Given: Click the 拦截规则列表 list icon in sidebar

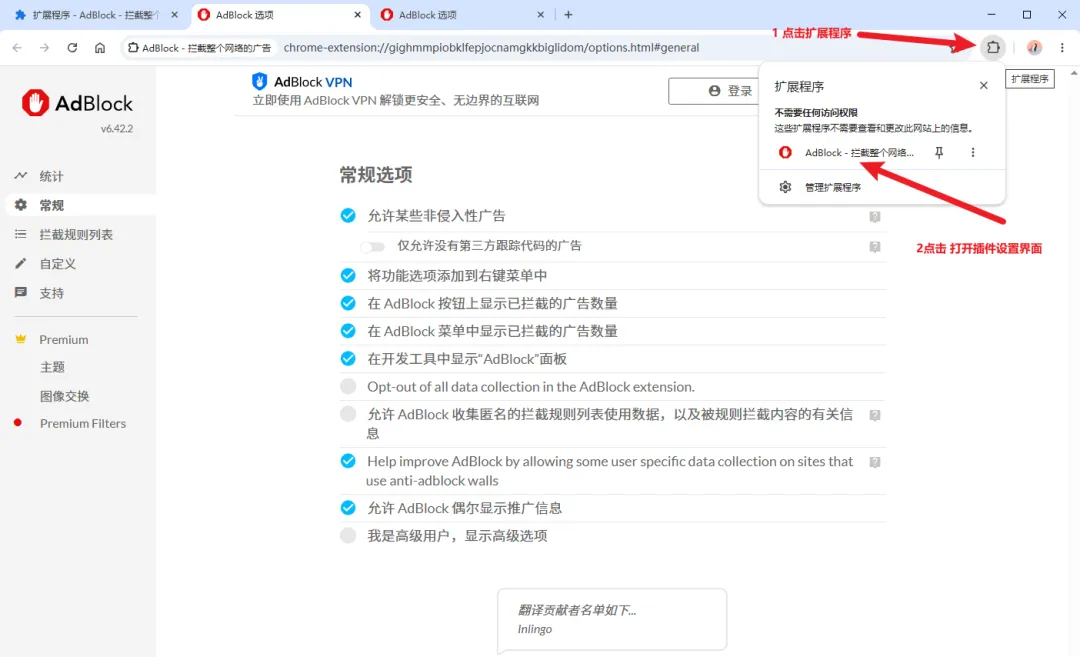Looking at the screenshot, I should coord(21,234).
